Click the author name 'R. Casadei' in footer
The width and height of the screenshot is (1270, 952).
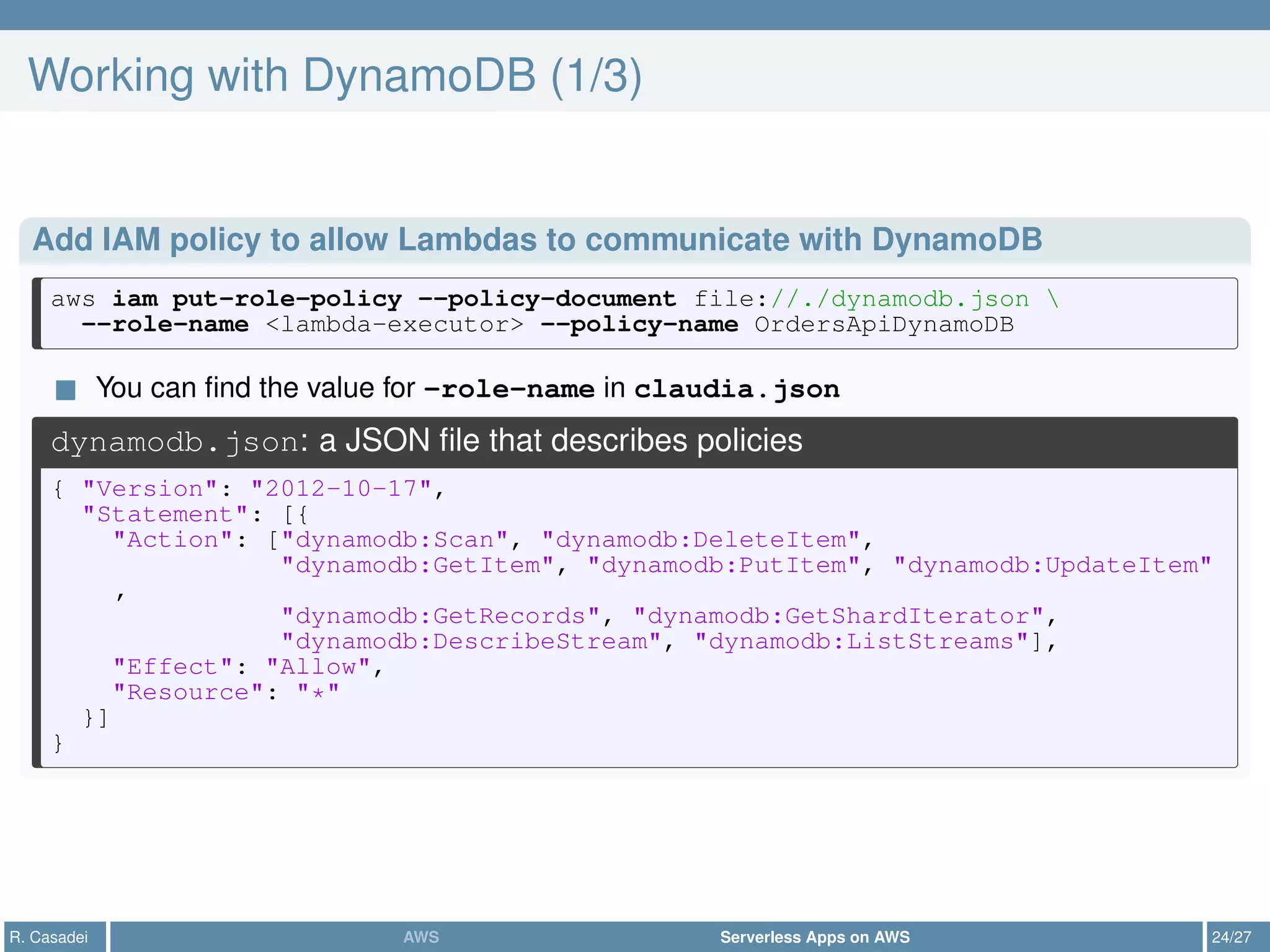click(x=49, y=937)
